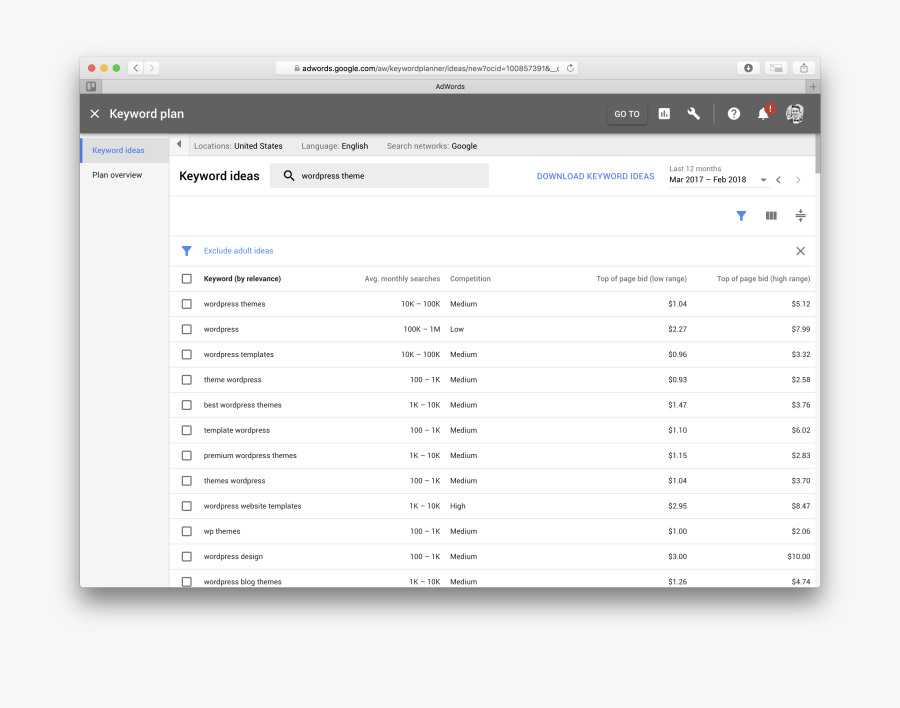Image resolution: width=900 pixels, height=708 pixels.
Task: Check the box for wordpress themes
Action: tap(187, 304)
